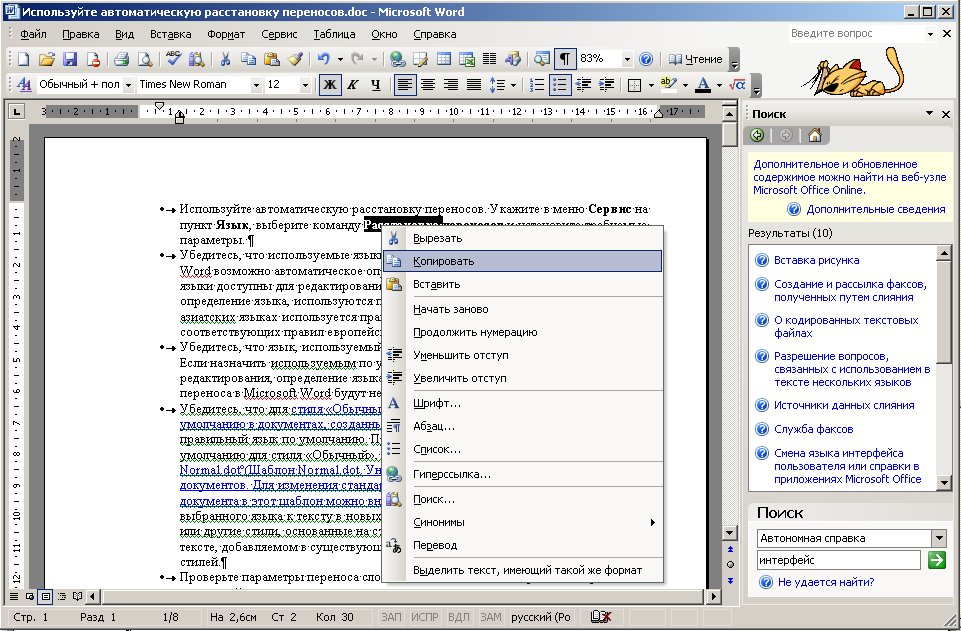961x631 pixels.
Task: Open print preview from the toolbar
Action: 145,59
